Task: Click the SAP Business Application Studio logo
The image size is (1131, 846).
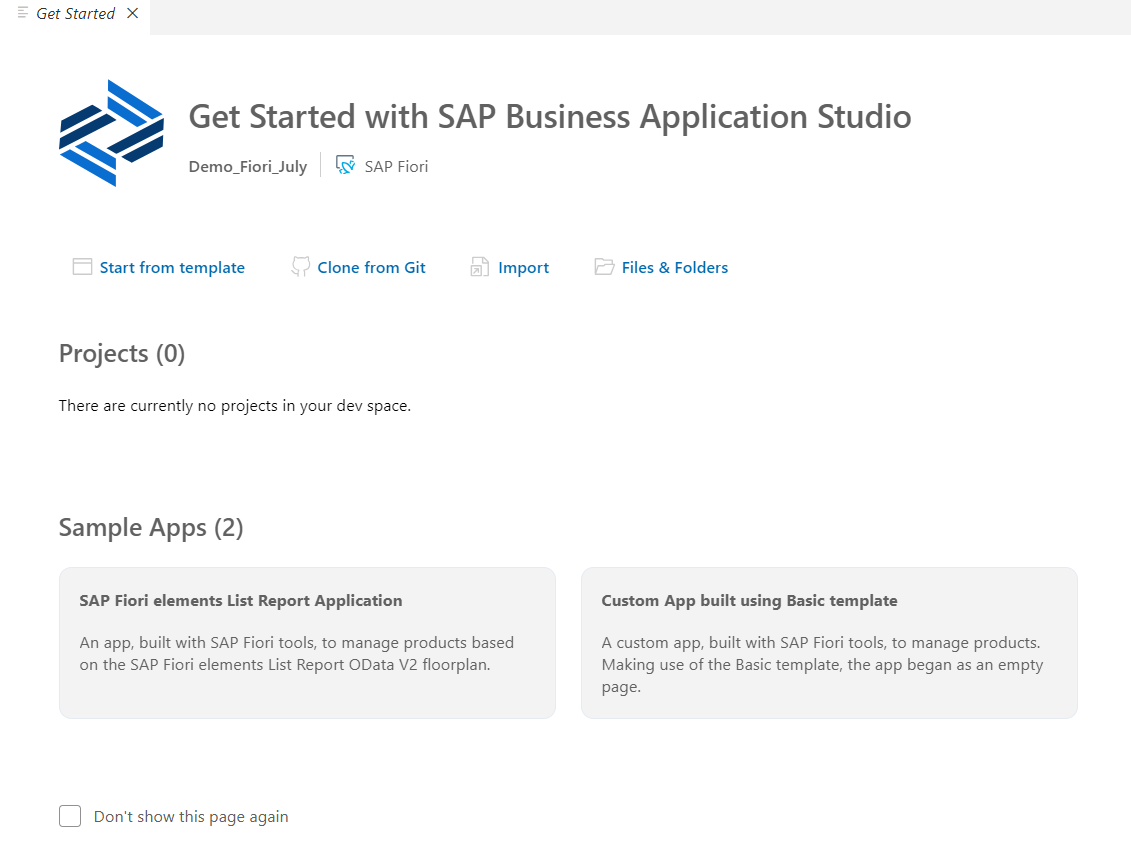Action: click(111, 132)
